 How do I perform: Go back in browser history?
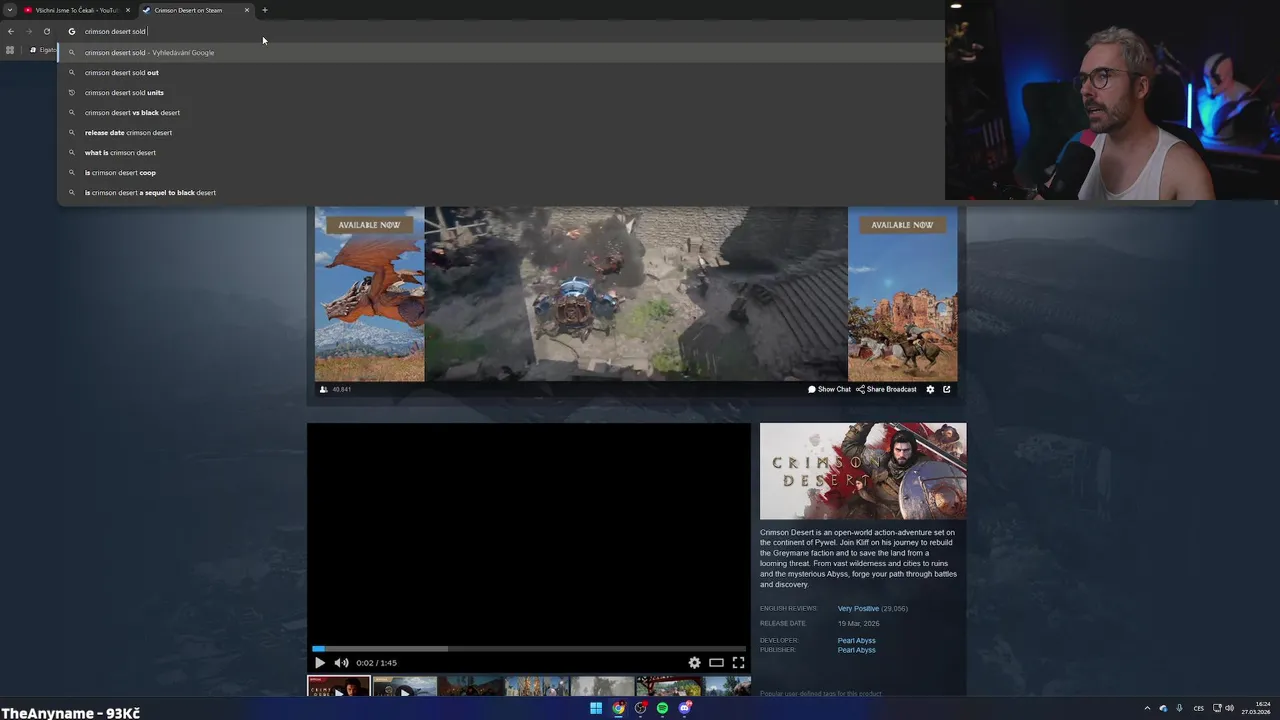[11, 31]
